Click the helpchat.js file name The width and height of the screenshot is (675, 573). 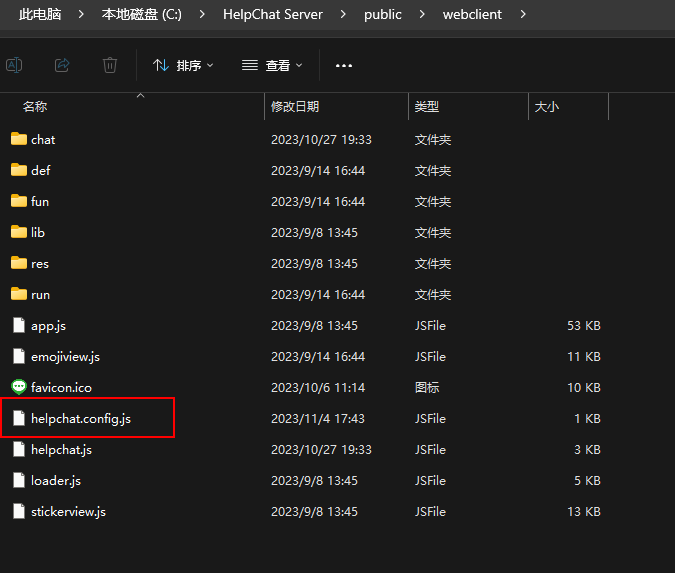(x=62, y=450)
